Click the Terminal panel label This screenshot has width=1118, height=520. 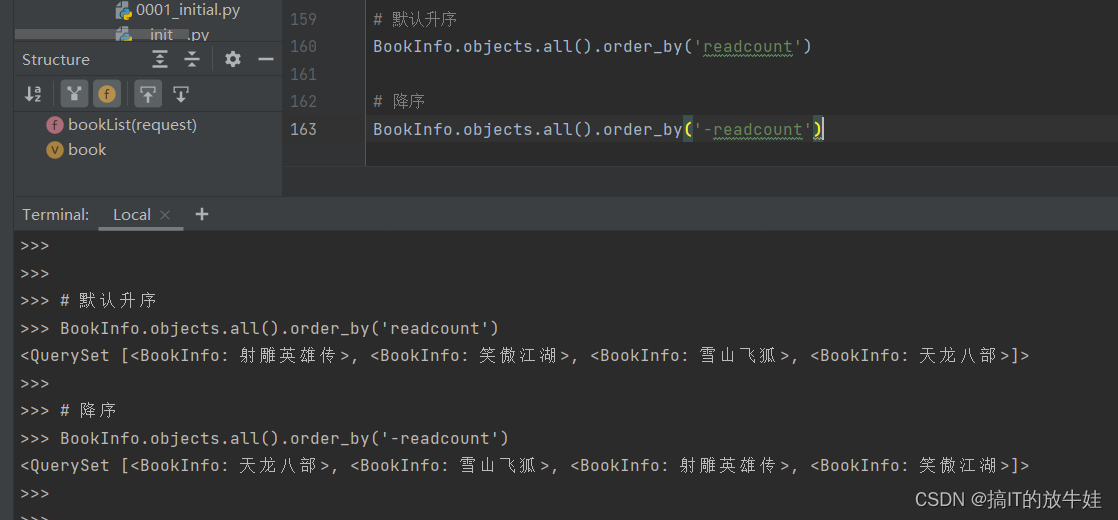pyautogui.click(x=56, y=215)
